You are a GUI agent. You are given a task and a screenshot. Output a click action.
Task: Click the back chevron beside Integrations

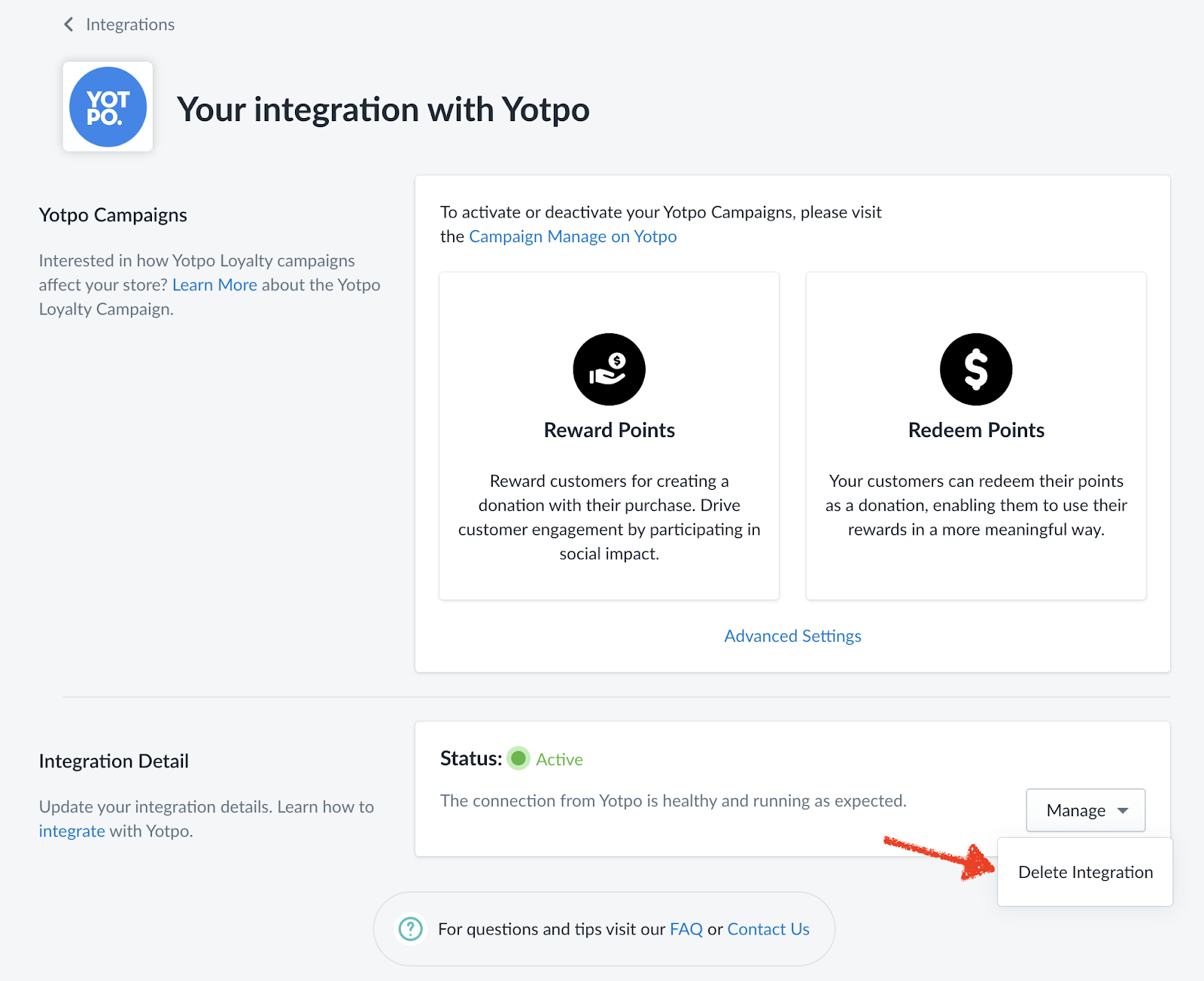(x=68, y=25)
